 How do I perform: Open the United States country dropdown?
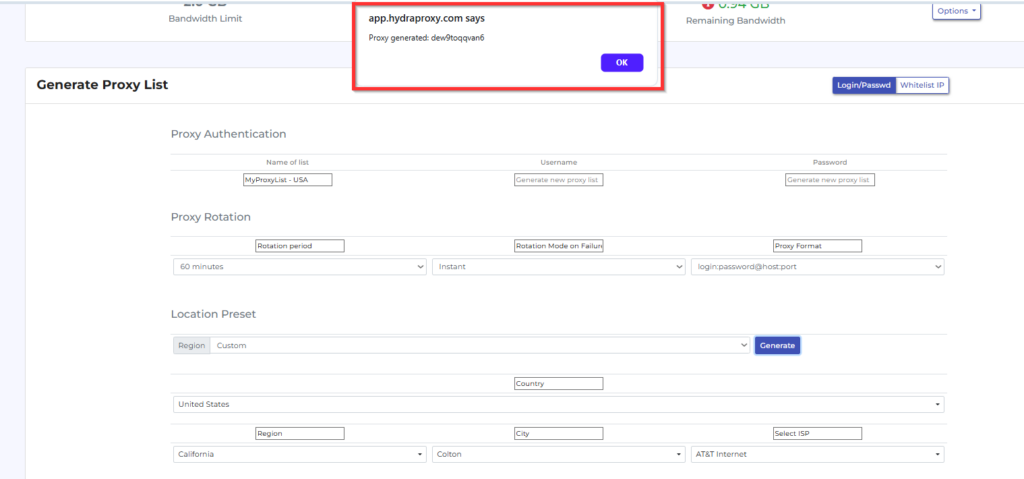click(558, 404)
